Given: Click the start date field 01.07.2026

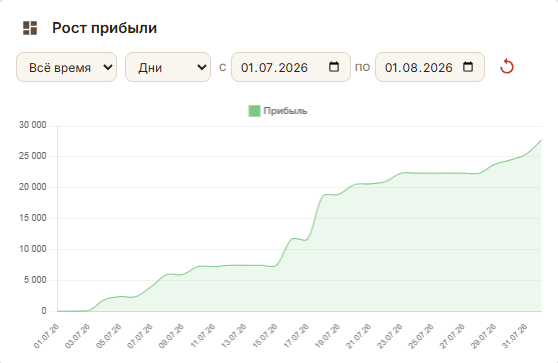Looking at the screenshot, I should (291, 67).
